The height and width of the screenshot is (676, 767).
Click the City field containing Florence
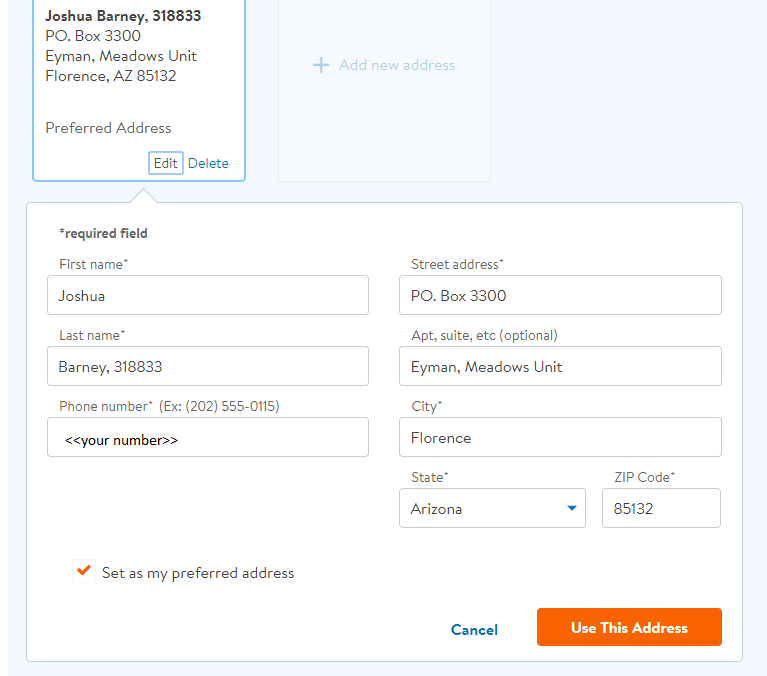pos(560,437)
